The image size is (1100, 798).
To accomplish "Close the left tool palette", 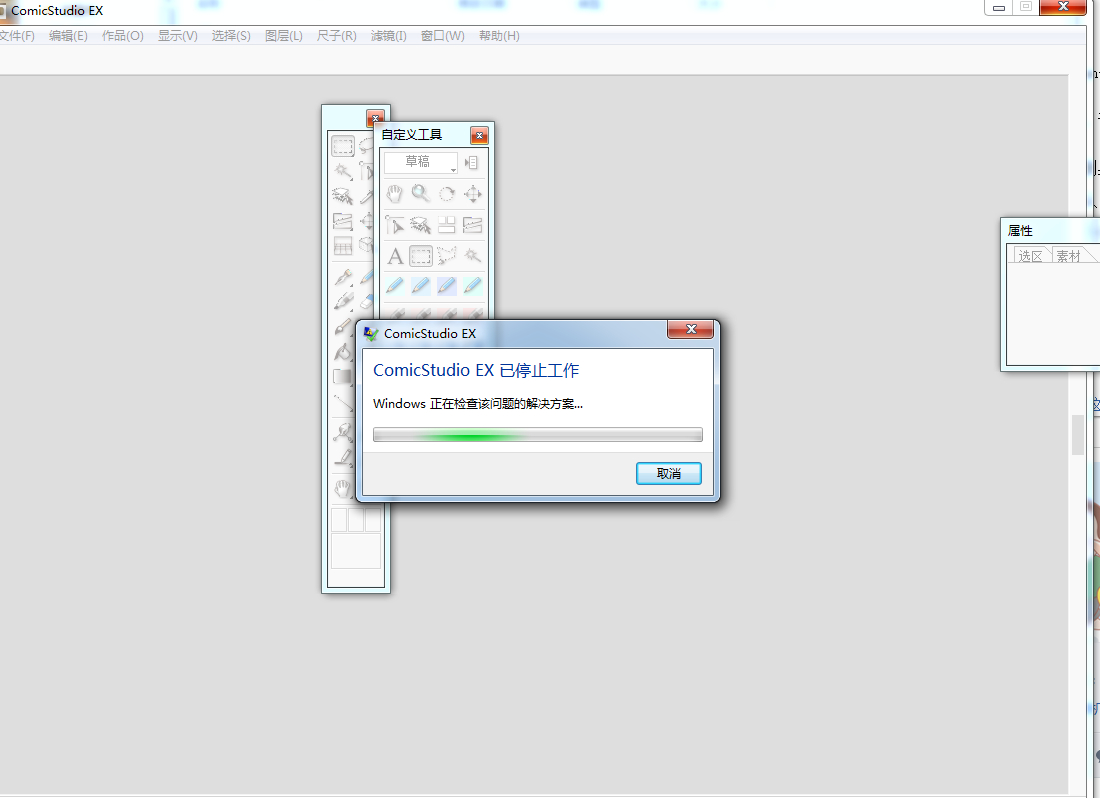I will [x=375, y=118].
